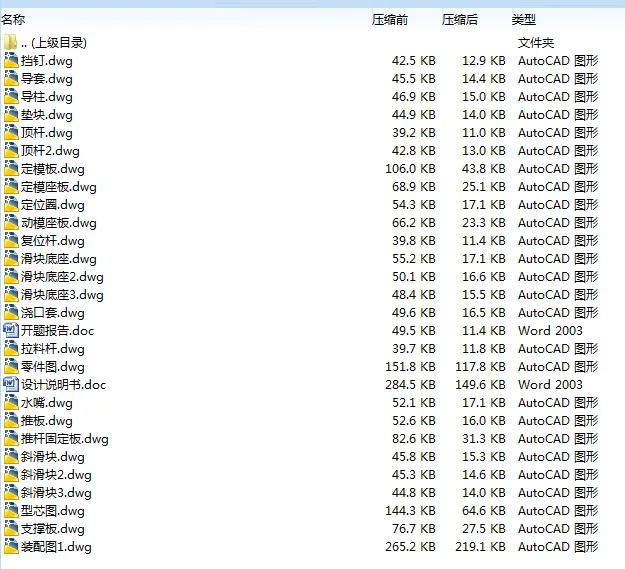Select the 挡钉.dwg file icon

pyautogui.click(x=11, y=60)
